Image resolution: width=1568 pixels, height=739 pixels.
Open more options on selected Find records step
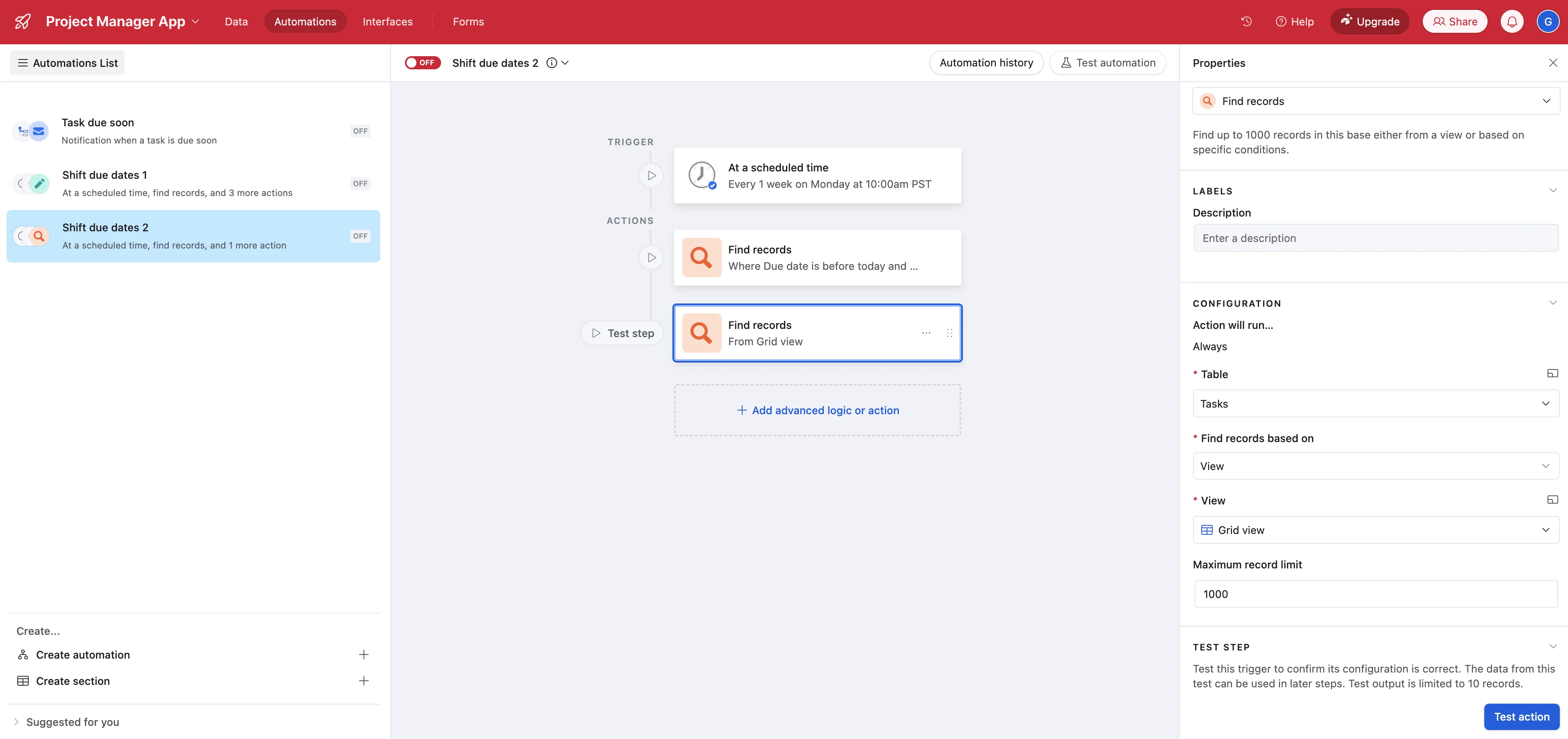point(926,333)
